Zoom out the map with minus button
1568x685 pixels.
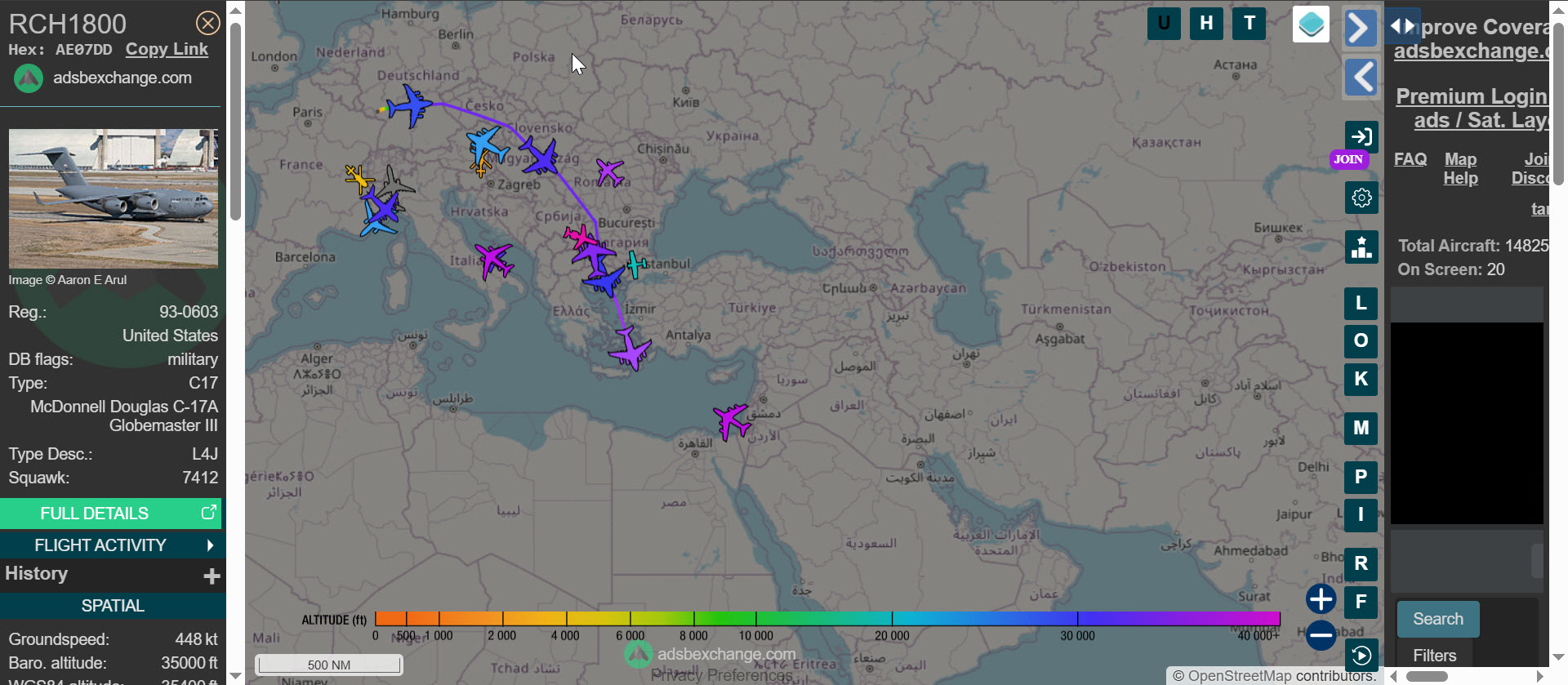click(1321, 635)
